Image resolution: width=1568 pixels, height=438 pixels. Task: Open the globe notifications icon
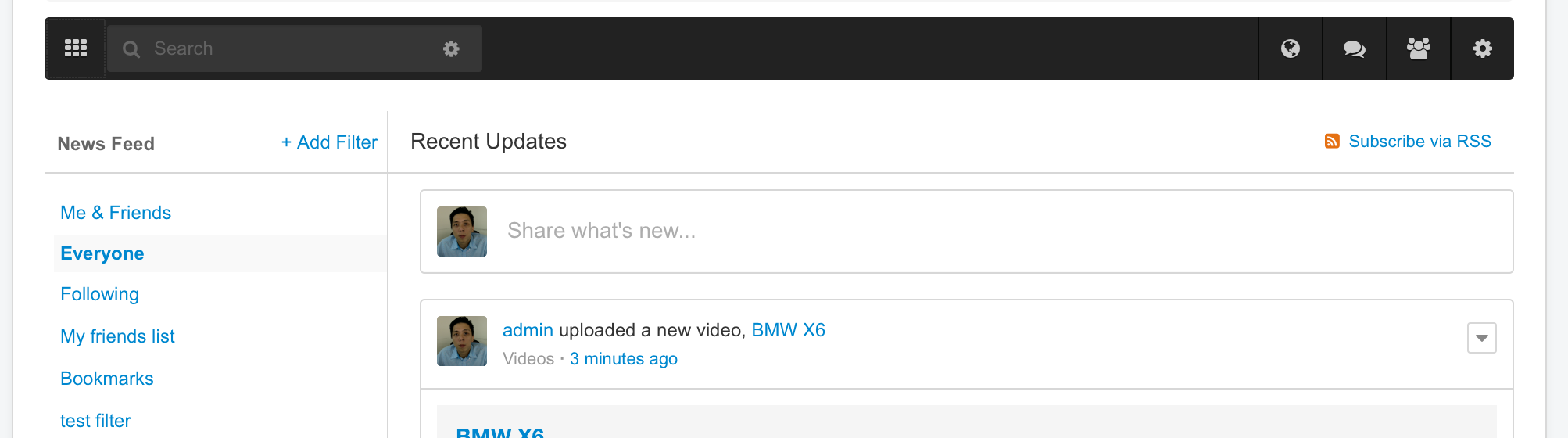(1291, 49)
